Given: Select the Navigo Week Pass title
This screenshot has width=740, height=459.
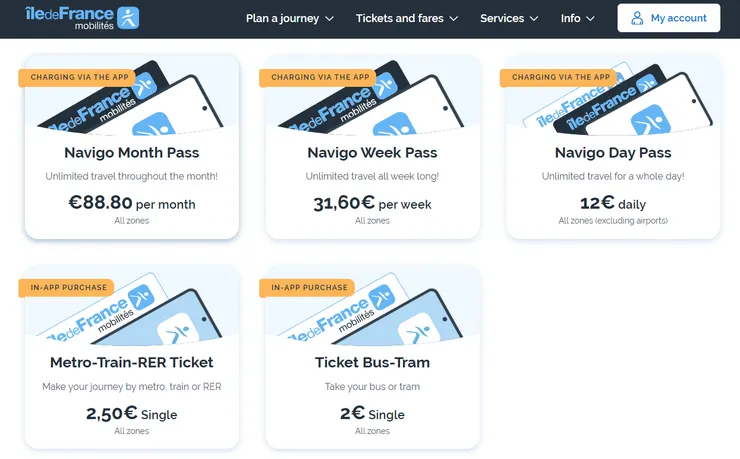Looking at the screenshot, I should (x=372, y=153).
